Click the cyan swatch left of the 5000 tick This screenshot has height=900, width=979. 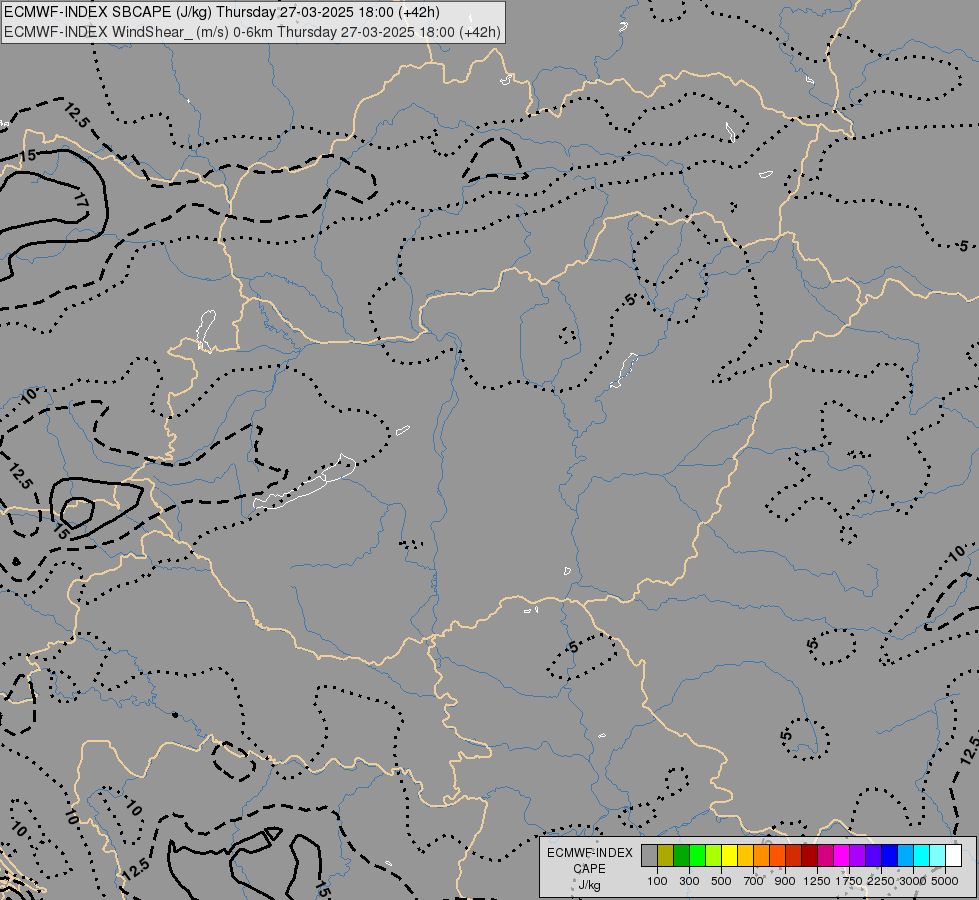tap(938, 856)
